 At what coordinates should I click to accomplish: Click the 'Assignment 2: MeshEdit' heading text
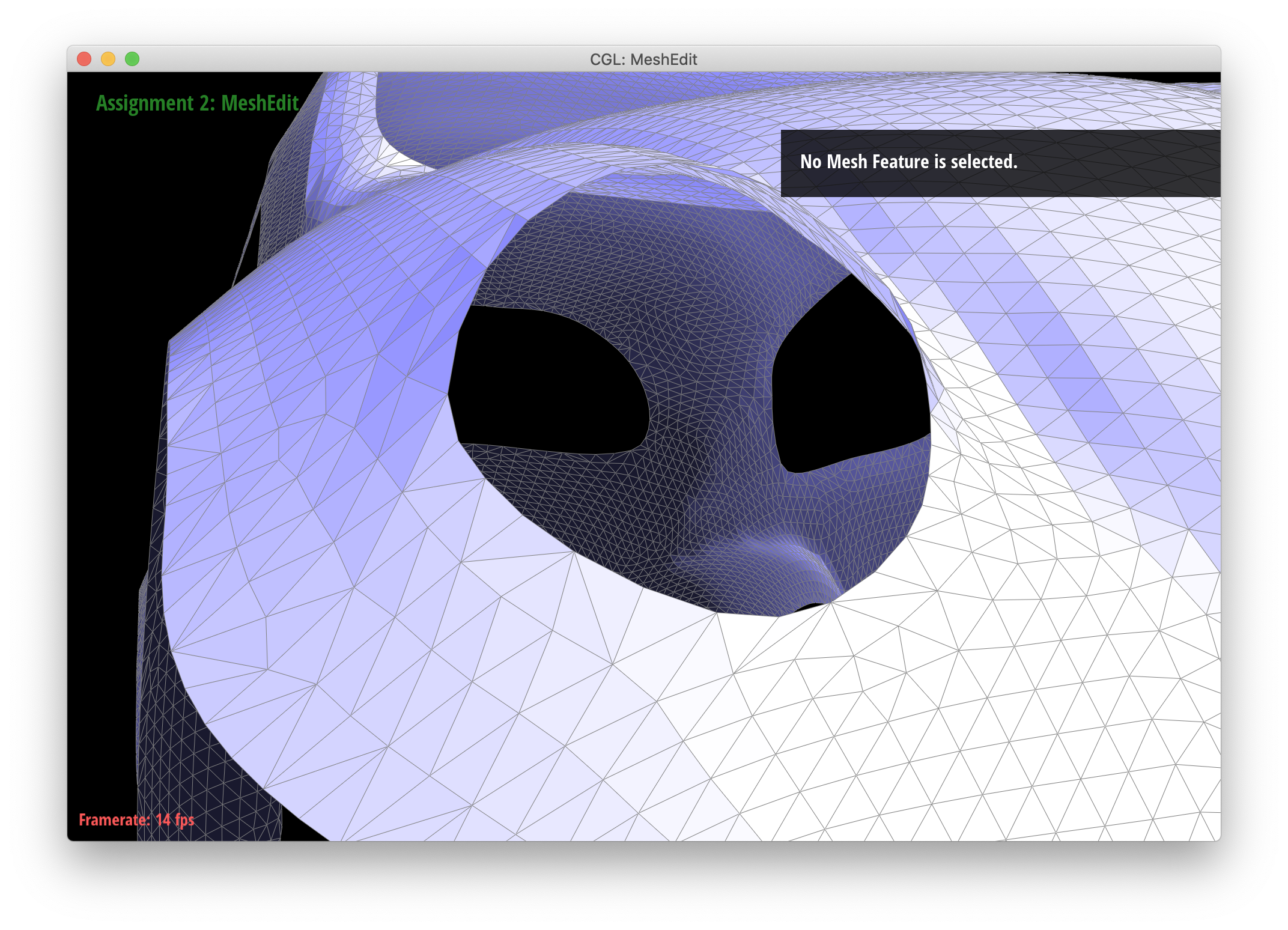197,103
